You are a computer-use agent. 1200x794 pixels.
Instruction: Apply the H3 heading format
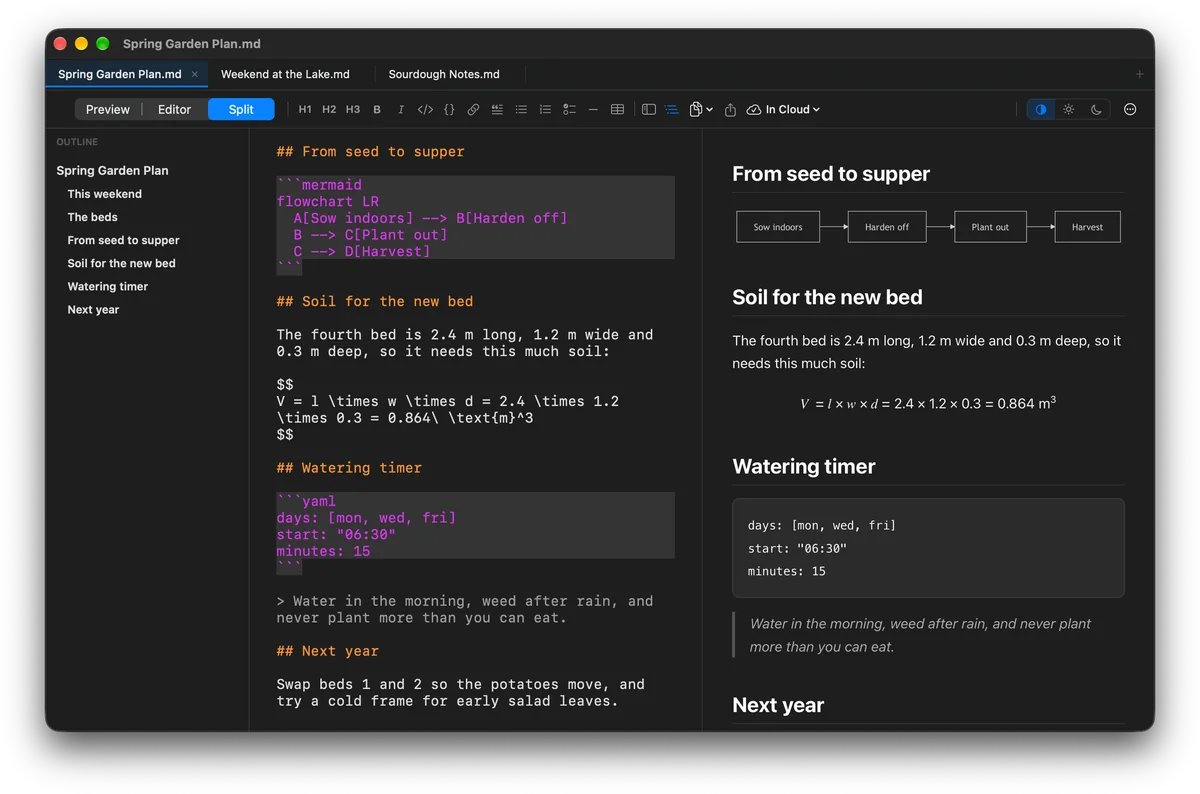click(353, 110)
